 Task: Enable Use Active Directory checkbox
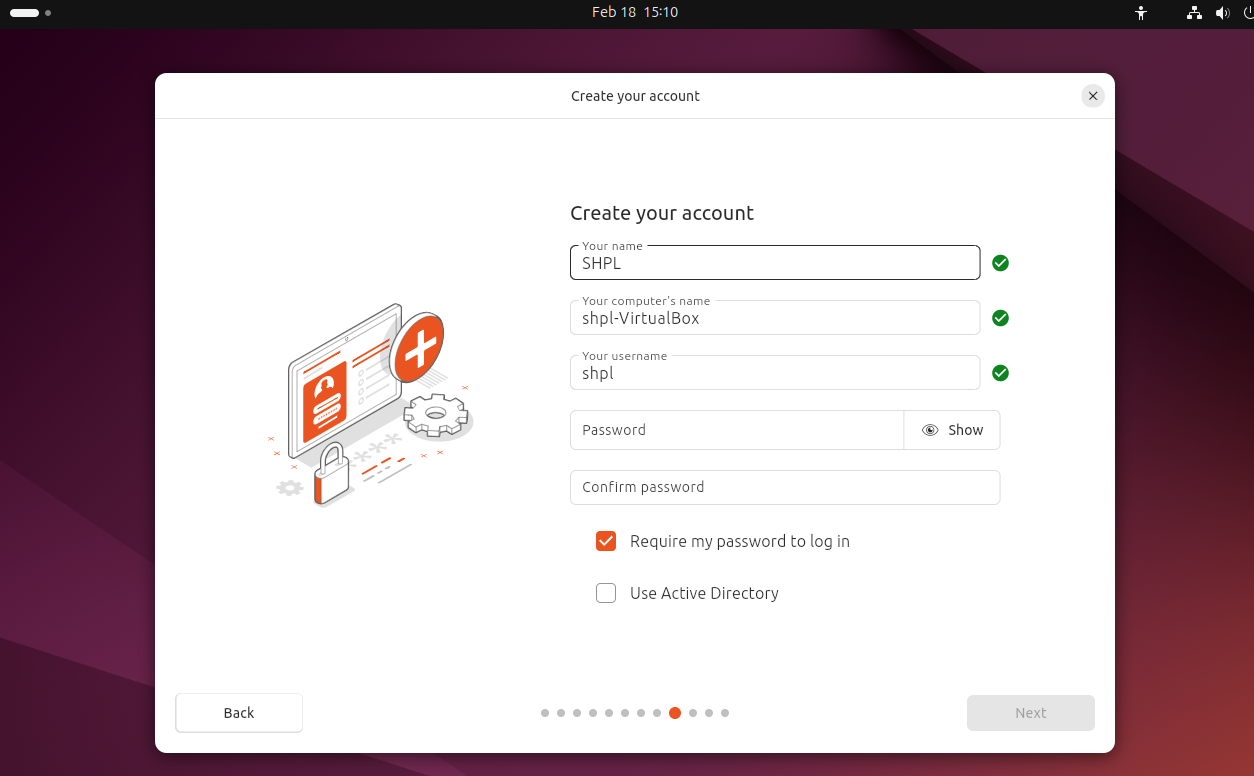pyautogui.click(x=606, y=593)
